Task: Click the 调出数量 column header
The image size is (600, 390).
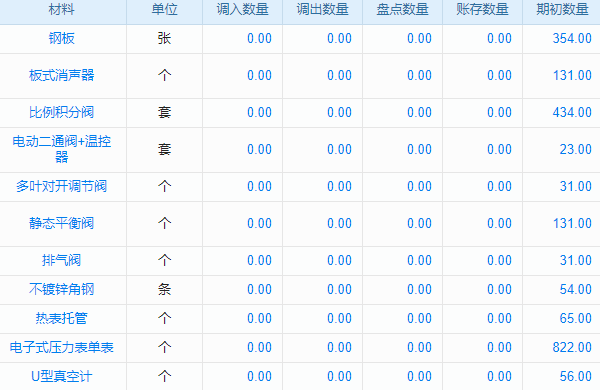Action: tap(323, 10)
